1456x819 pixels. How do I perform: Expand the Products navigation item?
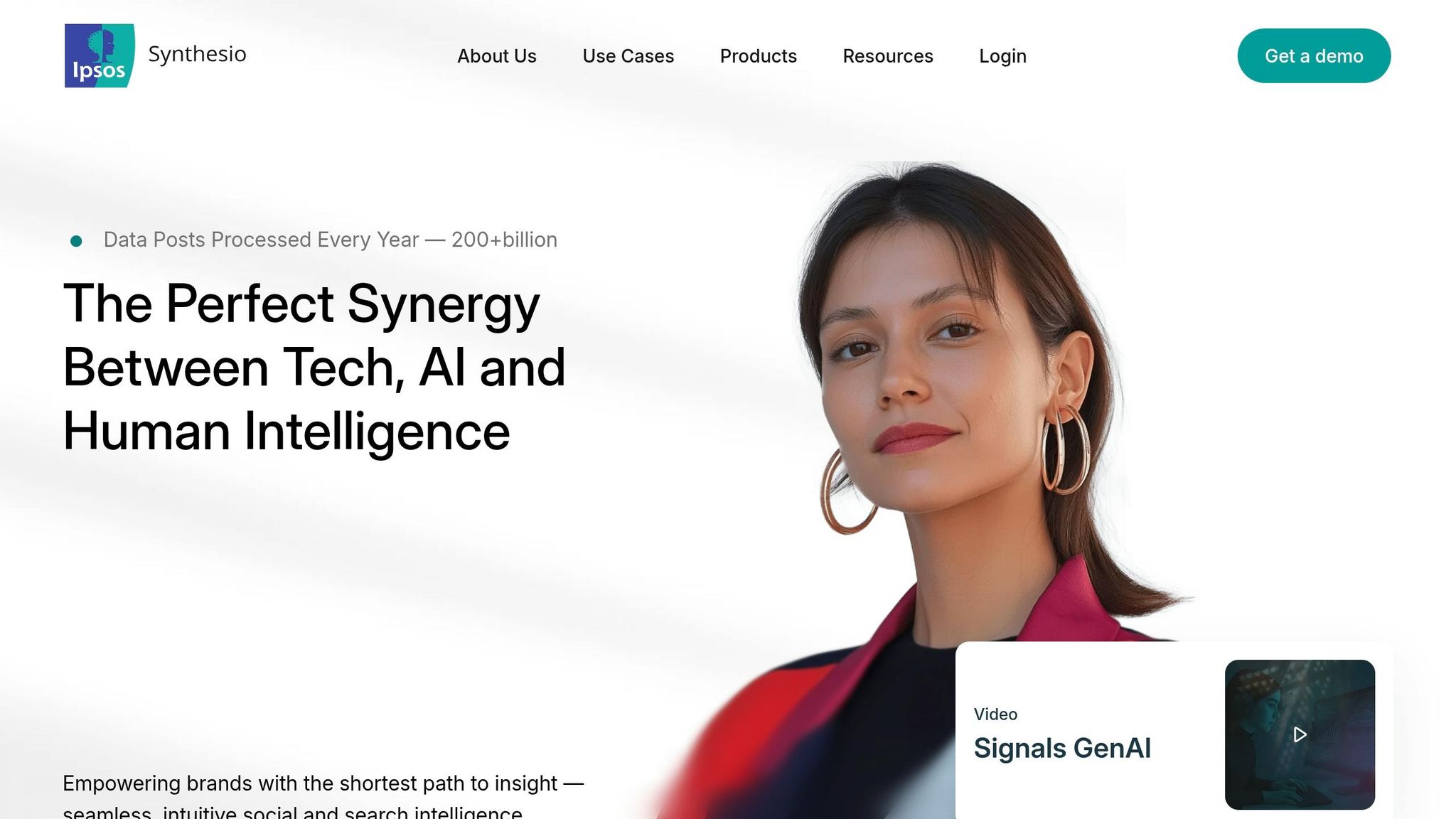(758, 56)
